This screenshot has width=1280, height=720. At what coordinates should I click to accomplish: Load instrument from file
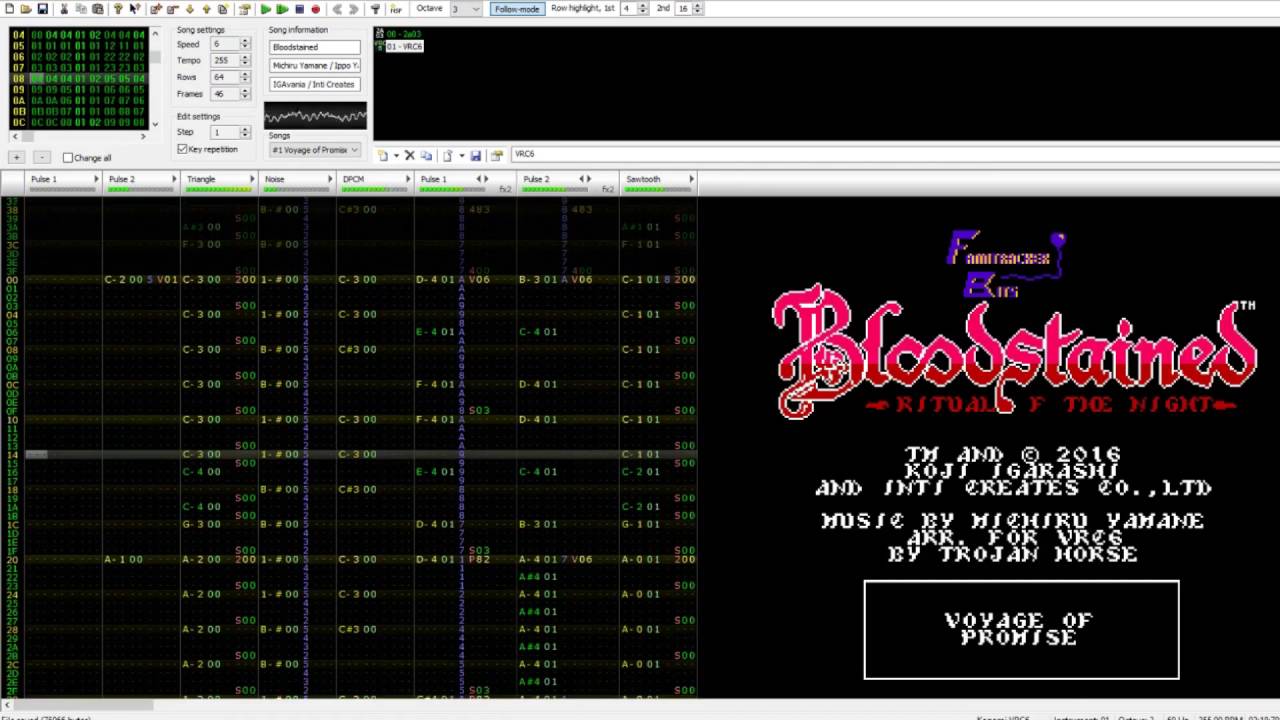click(447, 155)
